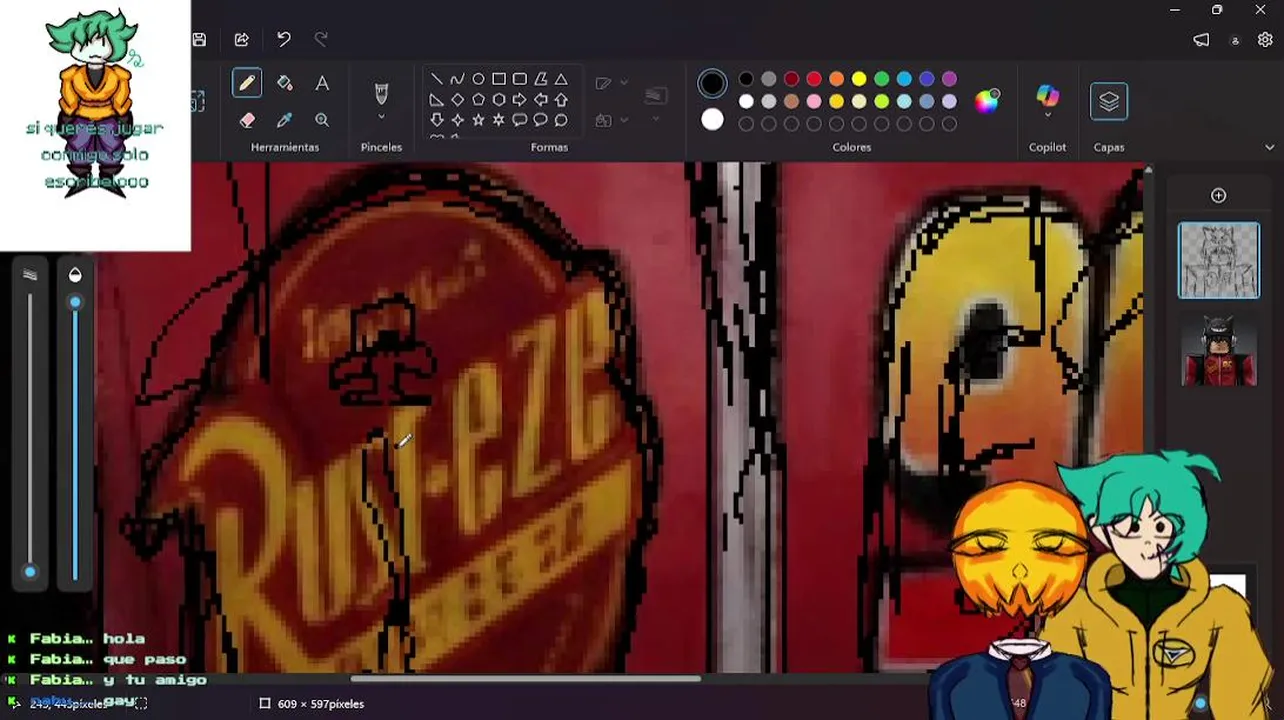1284x720 pixels.
Task: Click the horizontal canvas scrollbar
Action: pyautogui.click(x=526, y=679)
